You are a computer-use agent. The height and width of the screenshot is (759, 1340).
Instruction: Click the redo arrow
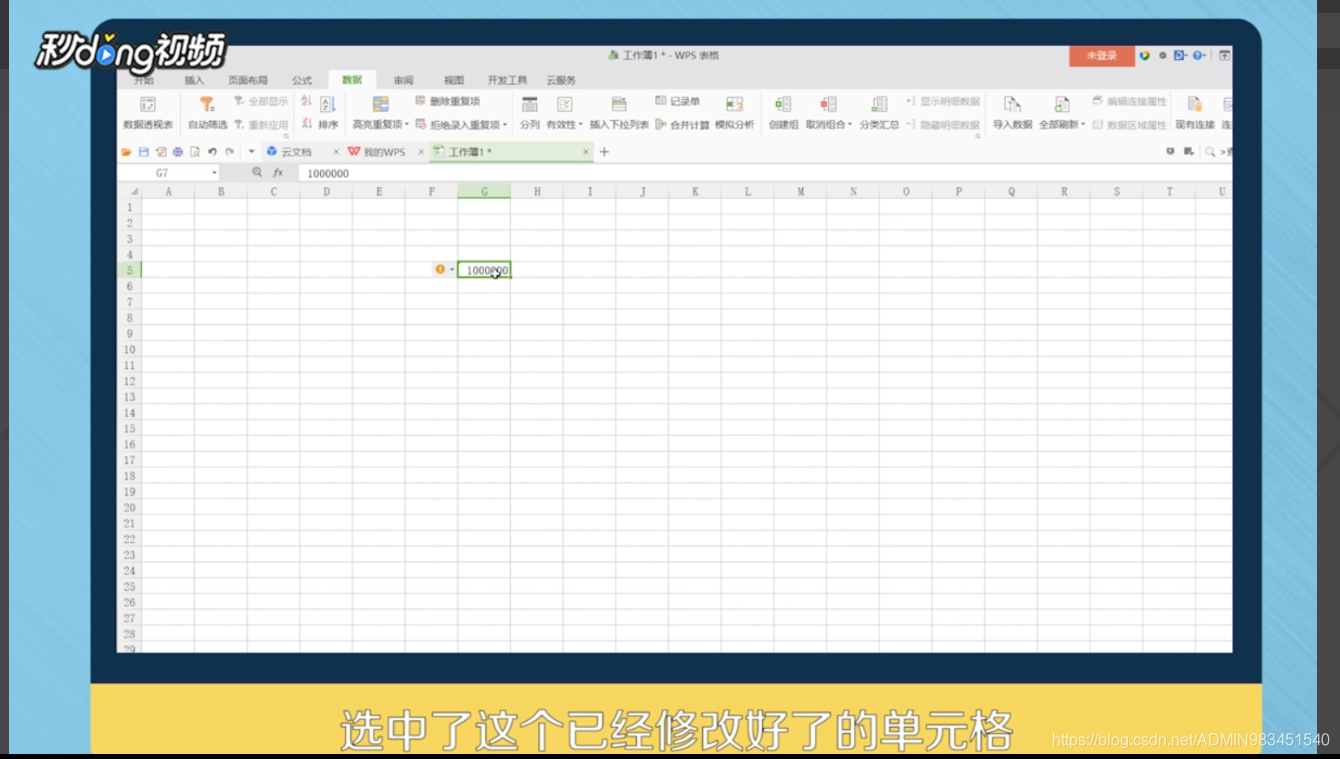tap(229, 152)
